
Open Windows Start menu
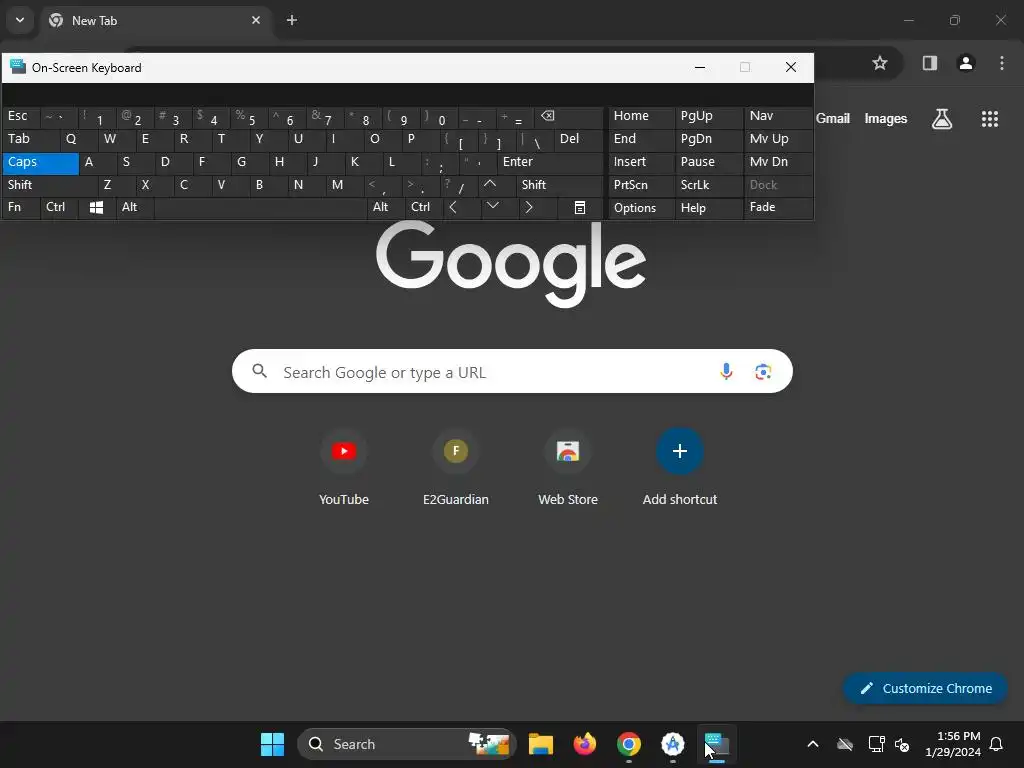[x=272, y=744]
